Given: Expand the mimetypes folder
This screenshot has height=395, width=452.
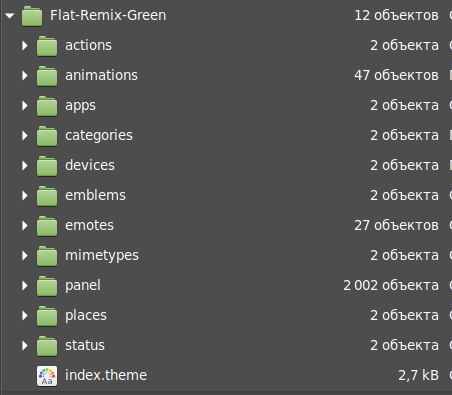Looking at the screenshot, I should tap(25, 255).
